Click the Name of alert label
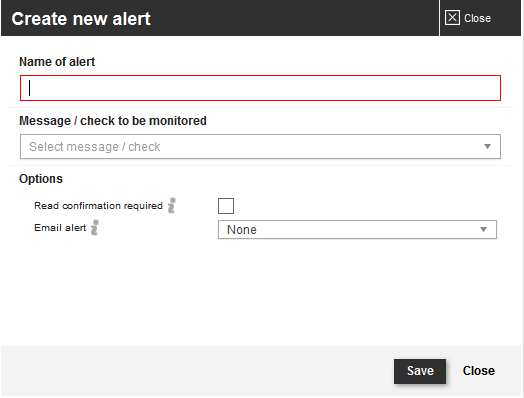The height and width of the screenshot is (398, 524). point(57,62)
